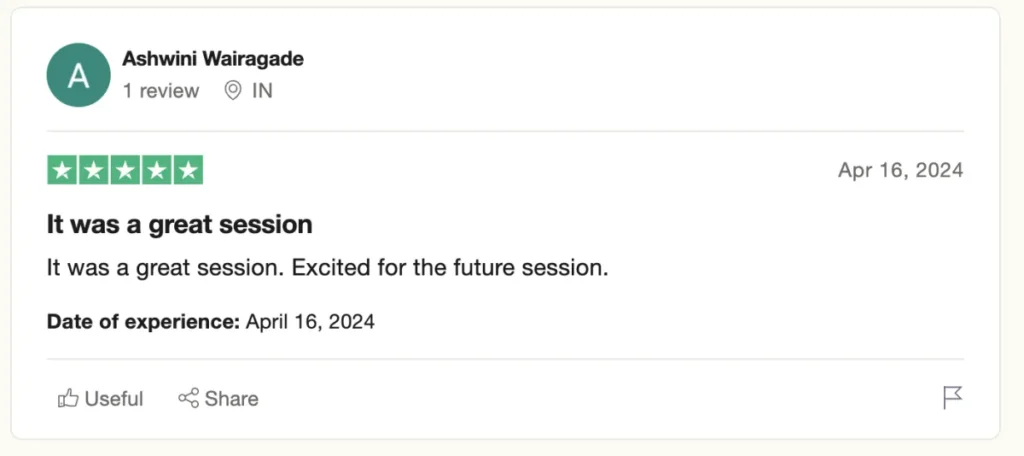Click the "April 16, 2024" experience date value

pos(310,322)
